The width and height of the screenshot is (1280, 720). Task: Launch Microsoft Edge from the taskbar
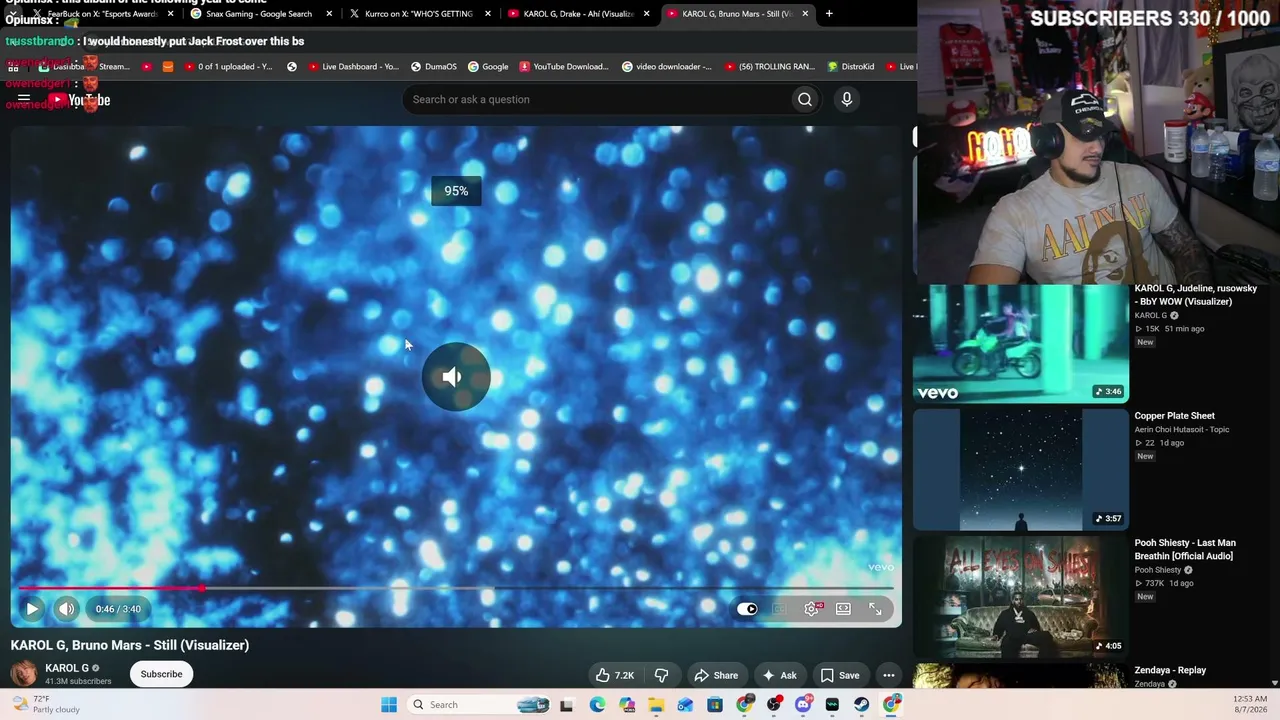[x=597, y=705]
